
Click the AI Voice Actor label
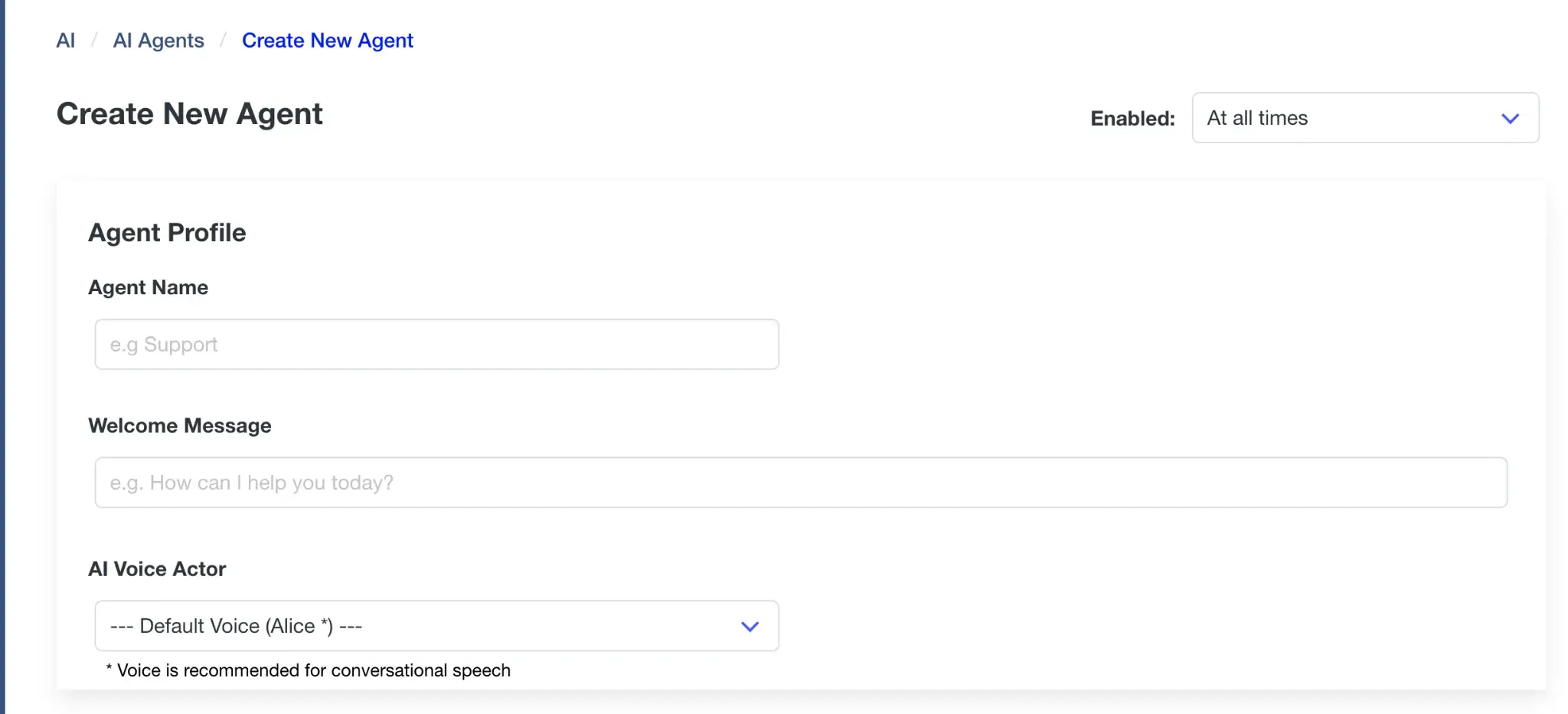157,568
